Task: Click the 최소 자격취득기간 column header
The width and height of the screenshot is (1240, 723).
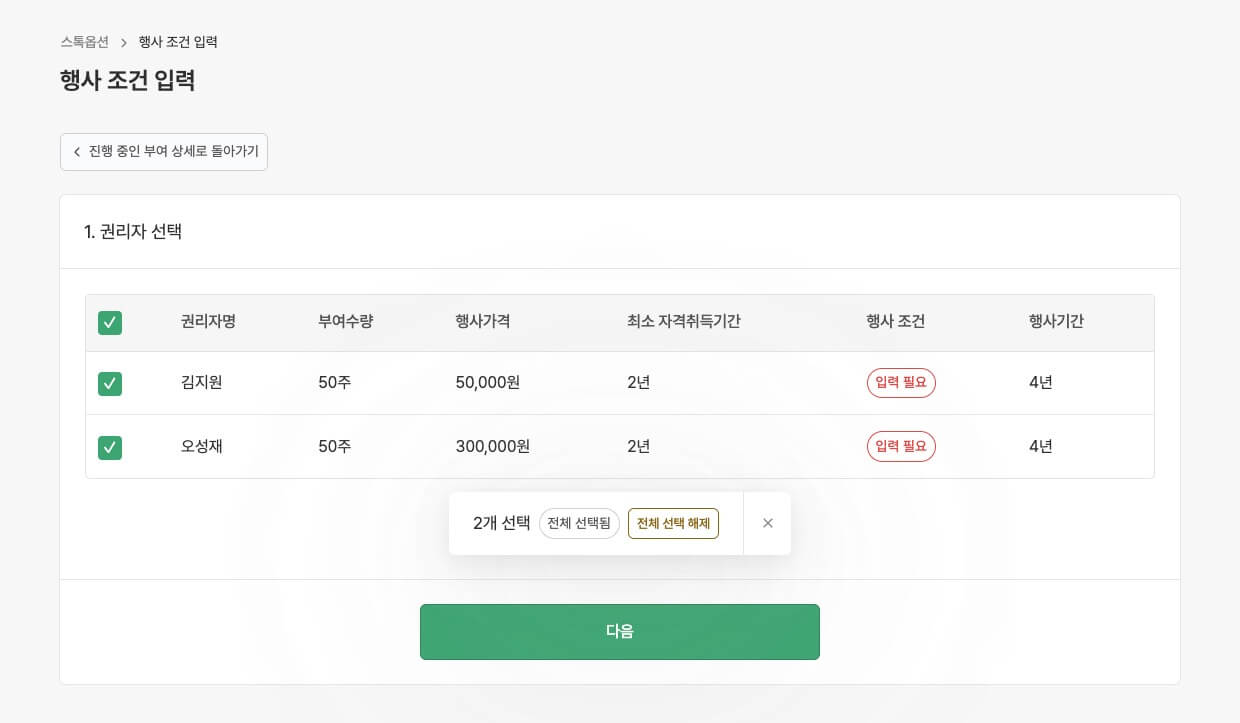Action: [683, 322]
